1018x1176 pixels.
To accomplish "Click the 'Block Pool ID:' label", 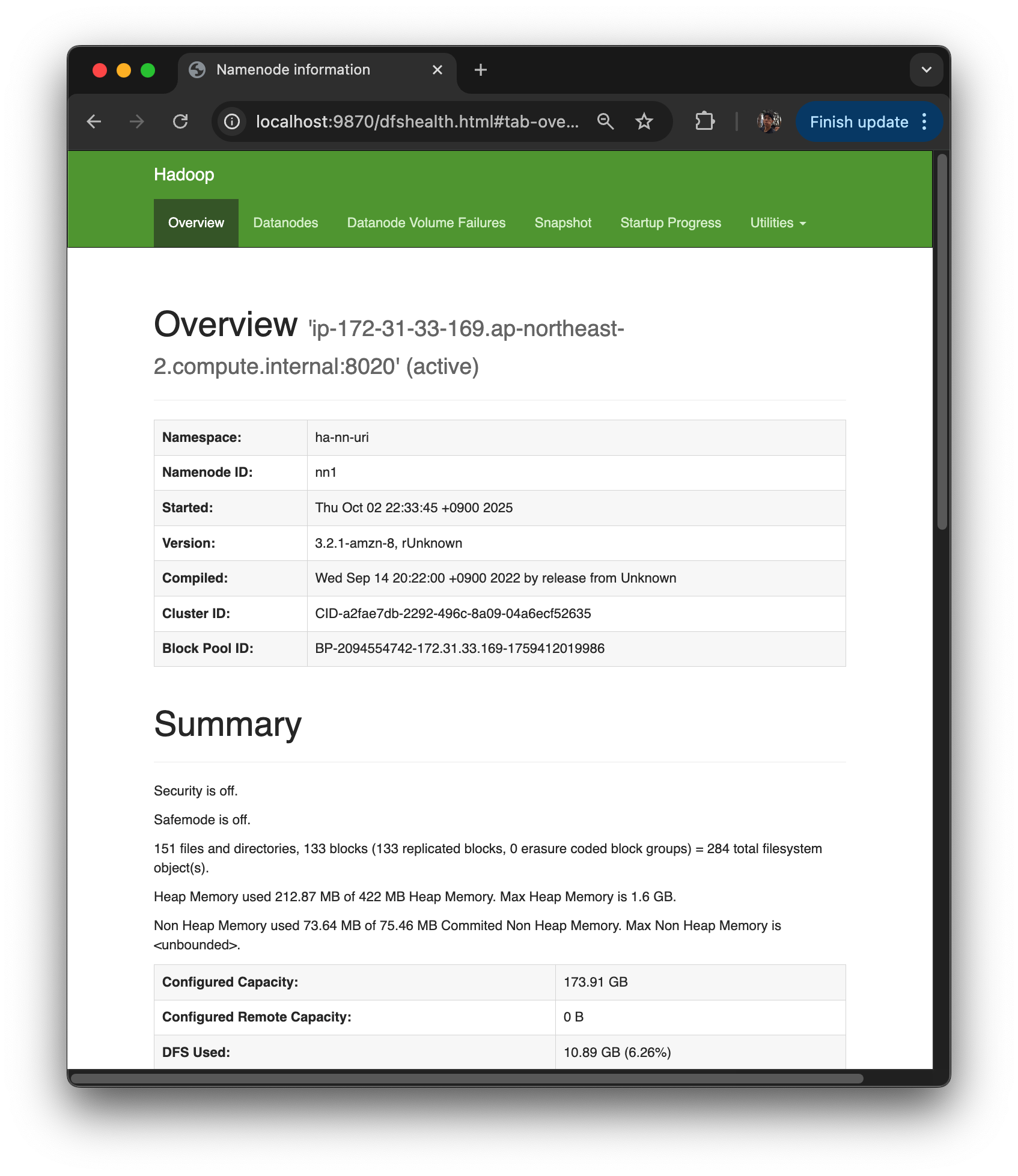I will (x=208, y=649).
